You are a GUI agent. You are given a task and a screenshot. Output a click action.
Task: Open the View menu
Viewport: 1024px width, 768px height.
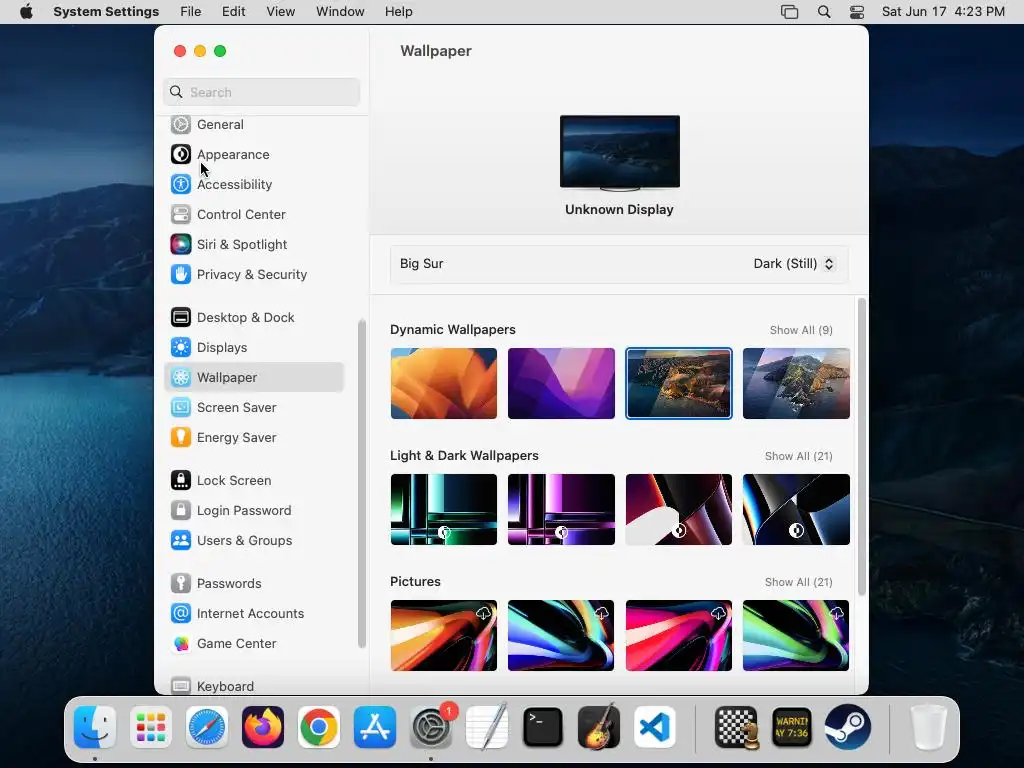click(x=281, y=12)
